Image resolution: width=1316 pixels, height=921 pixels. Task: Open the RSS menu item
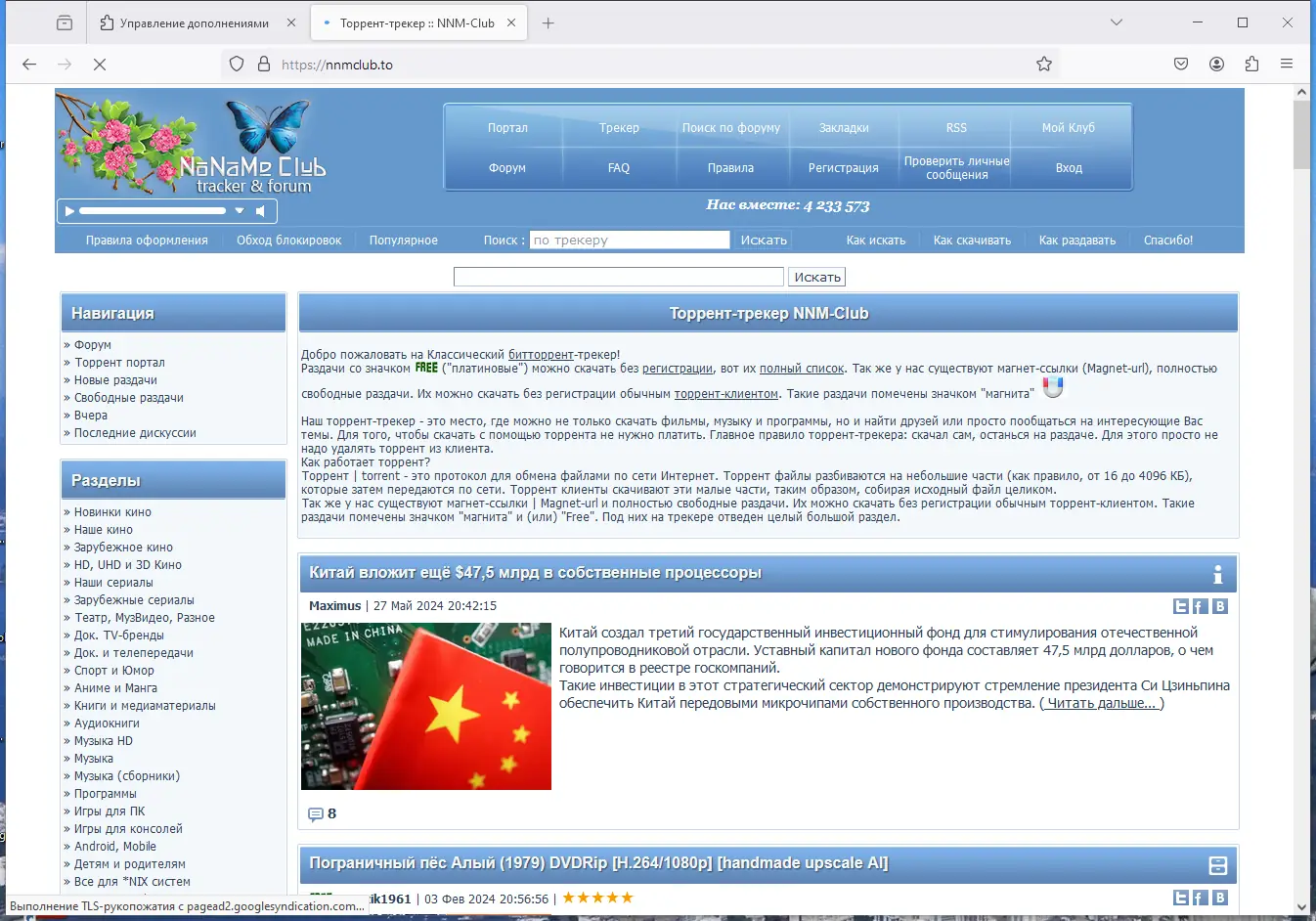point(956,128)
